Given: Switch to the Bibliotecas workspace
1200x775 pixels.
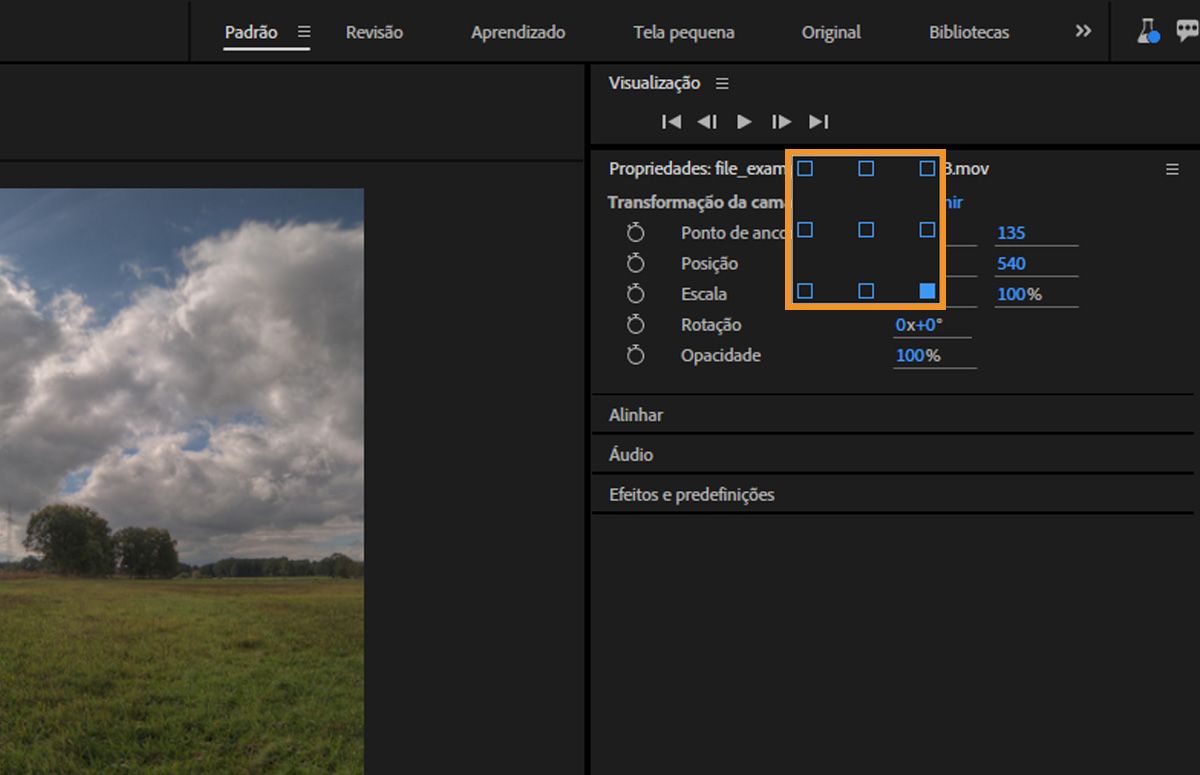Looking at the screenshot, I should pyautogui.click(x=969, y=32).
